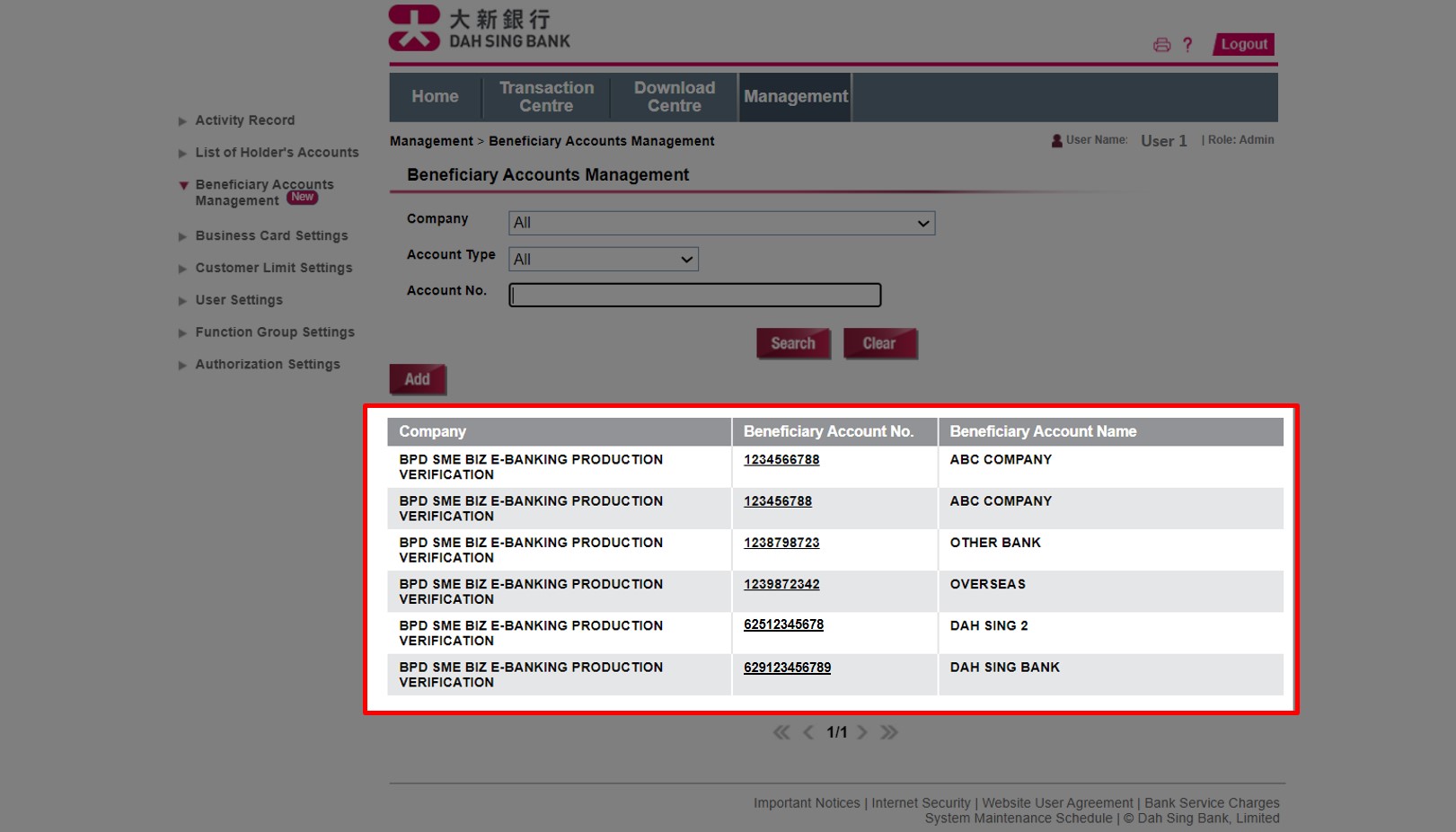
Task: Open Function Group Settings sidebar item
Action: (275, 332)
